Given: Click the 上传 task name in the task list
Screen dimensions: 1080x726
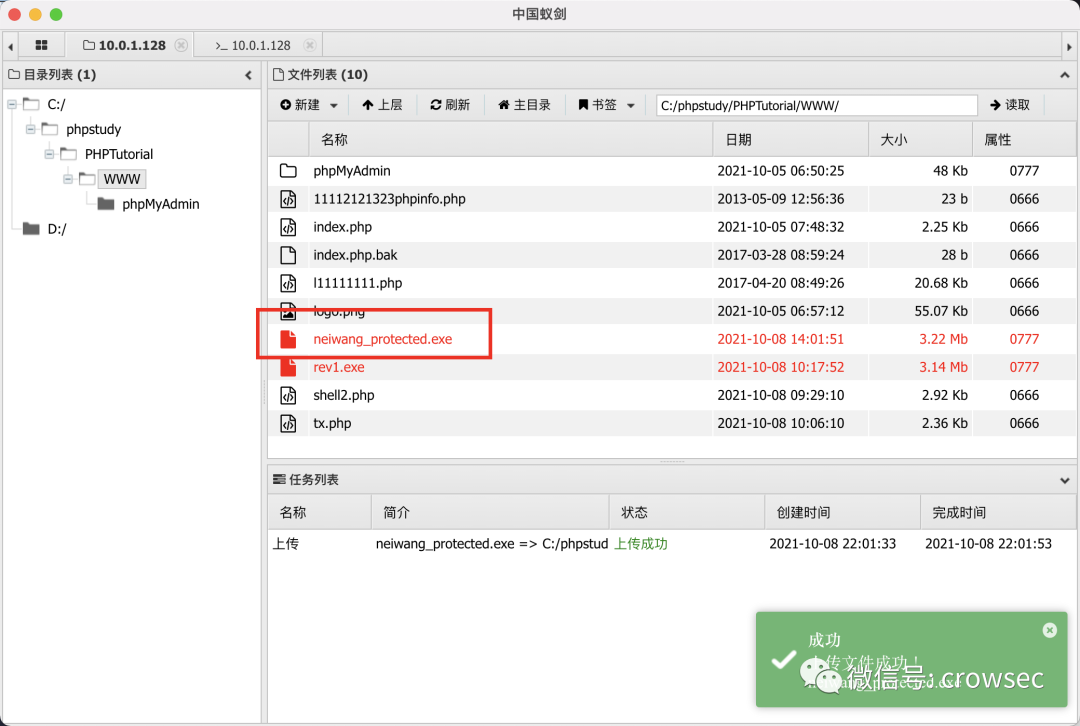Looking at the screenshot, I should (285, 543).
